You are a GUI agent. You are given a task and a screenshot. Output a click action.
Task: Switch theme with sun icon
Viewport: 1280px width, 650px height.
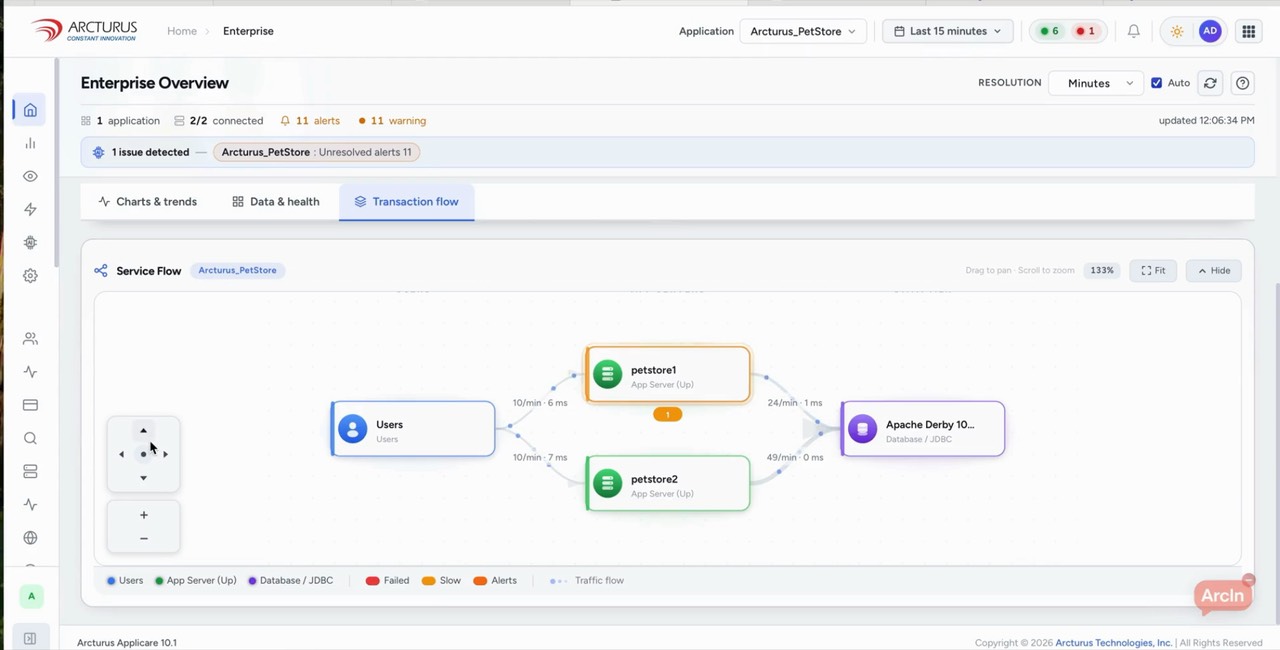(x=1177, y=31)
